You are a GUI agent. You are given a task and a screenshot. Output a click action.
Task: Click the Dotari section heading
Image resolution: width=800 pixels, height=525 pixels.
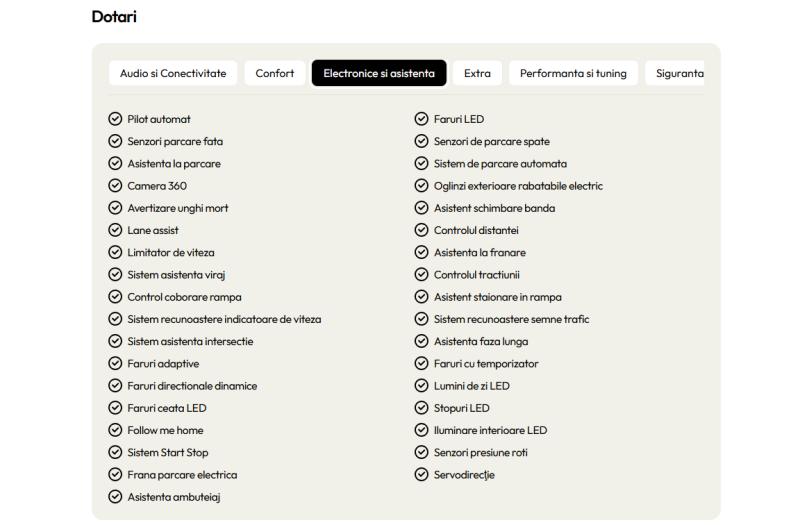(114, 16)
